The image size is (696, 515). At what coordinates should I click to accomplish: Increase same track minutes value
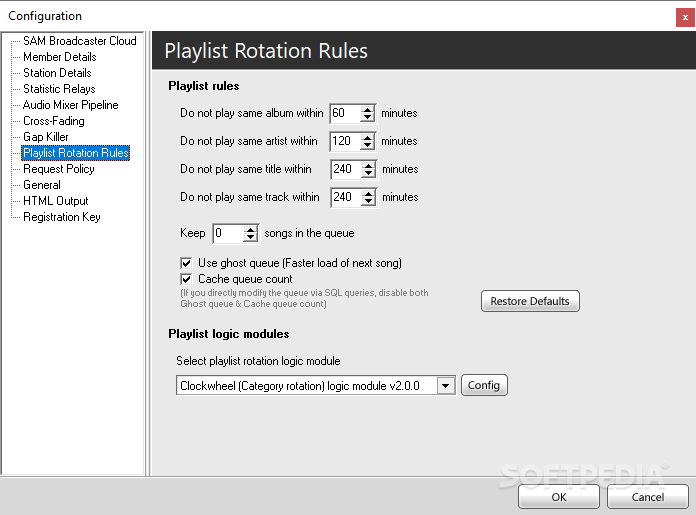[368, 194]
